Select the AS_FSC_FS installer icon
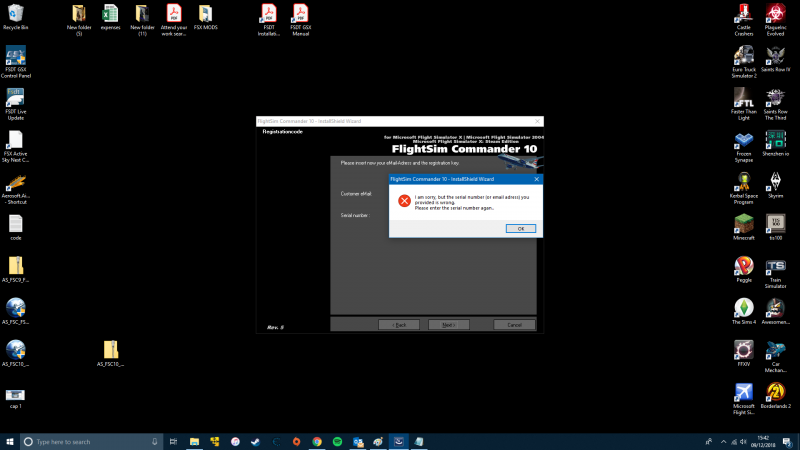The image size is (800, 450). (15, 311)
